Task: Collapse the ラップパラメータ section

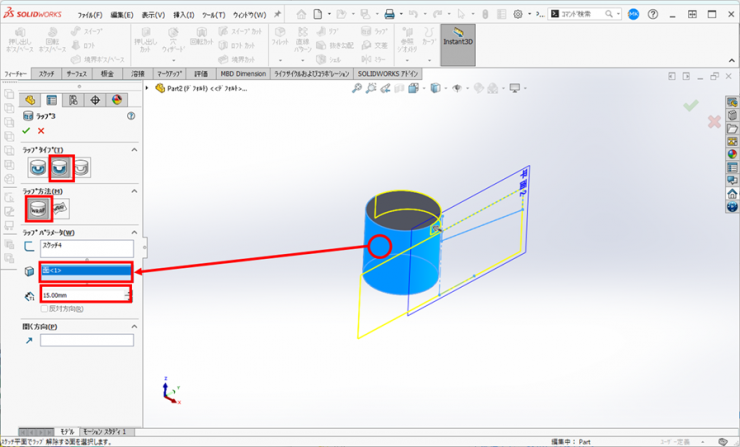Action: 132,232
